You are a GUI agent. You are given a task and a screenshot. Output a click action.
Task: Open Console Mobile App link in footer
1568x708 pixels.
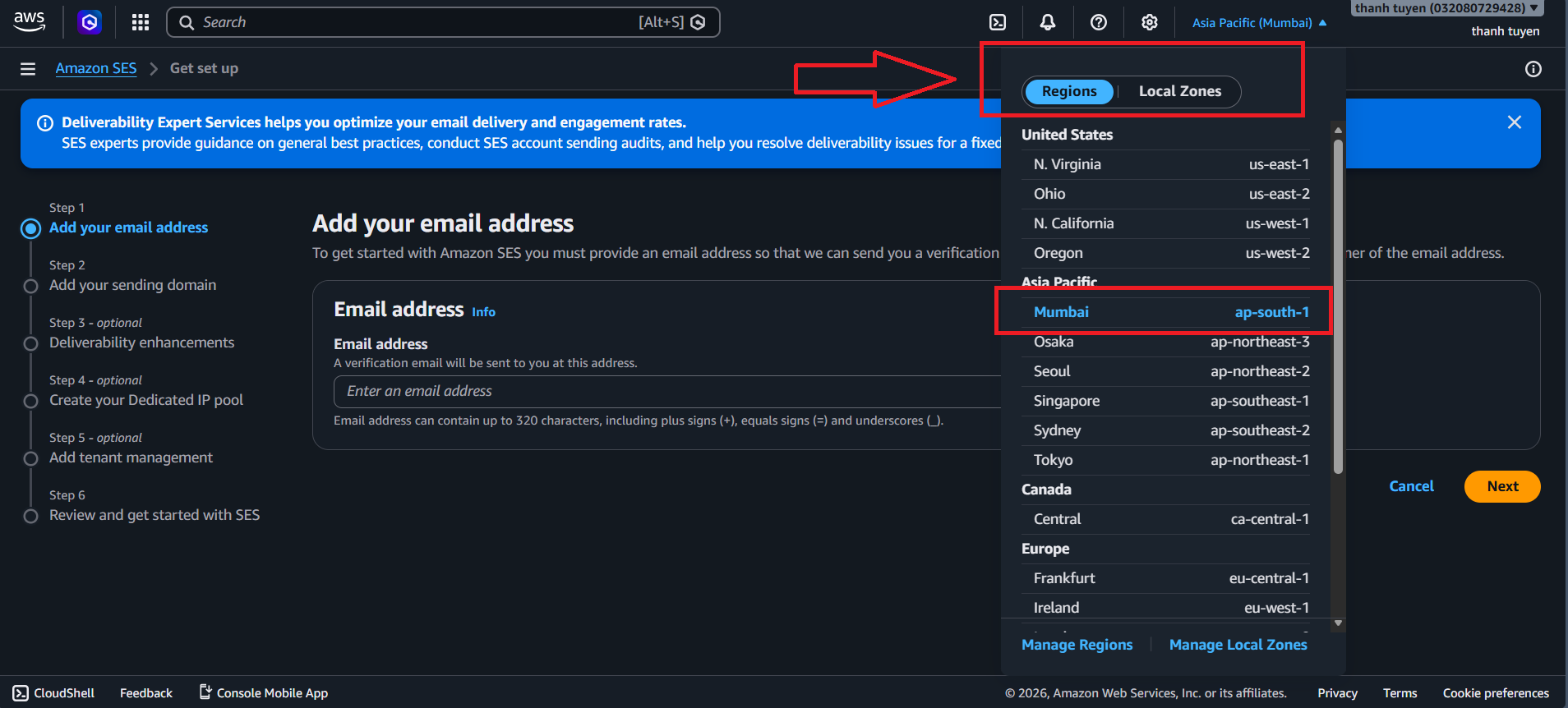point(264,693)
